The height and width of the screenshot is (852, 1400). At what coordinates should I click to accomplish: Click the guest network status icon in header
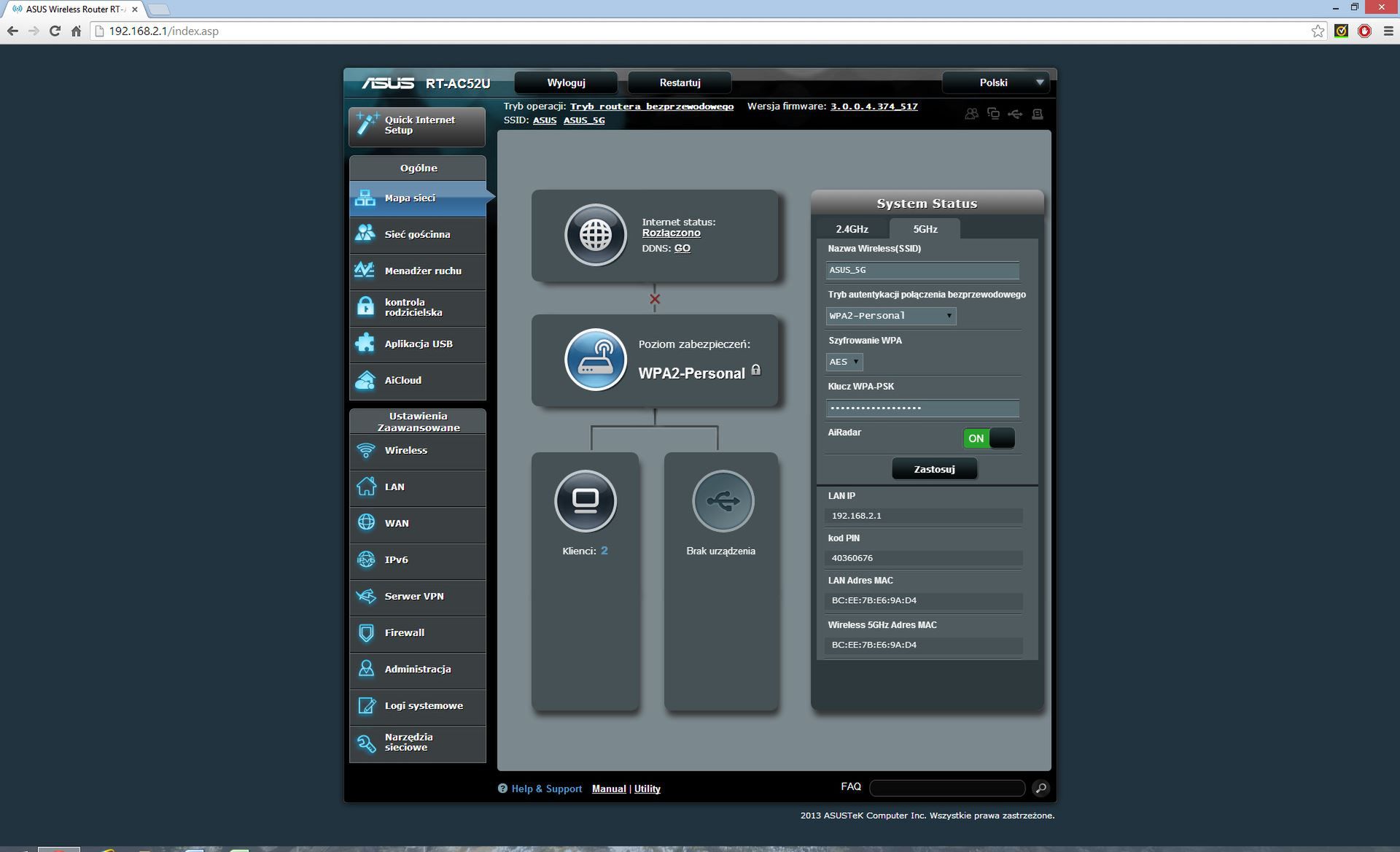(x=971, y=114)
